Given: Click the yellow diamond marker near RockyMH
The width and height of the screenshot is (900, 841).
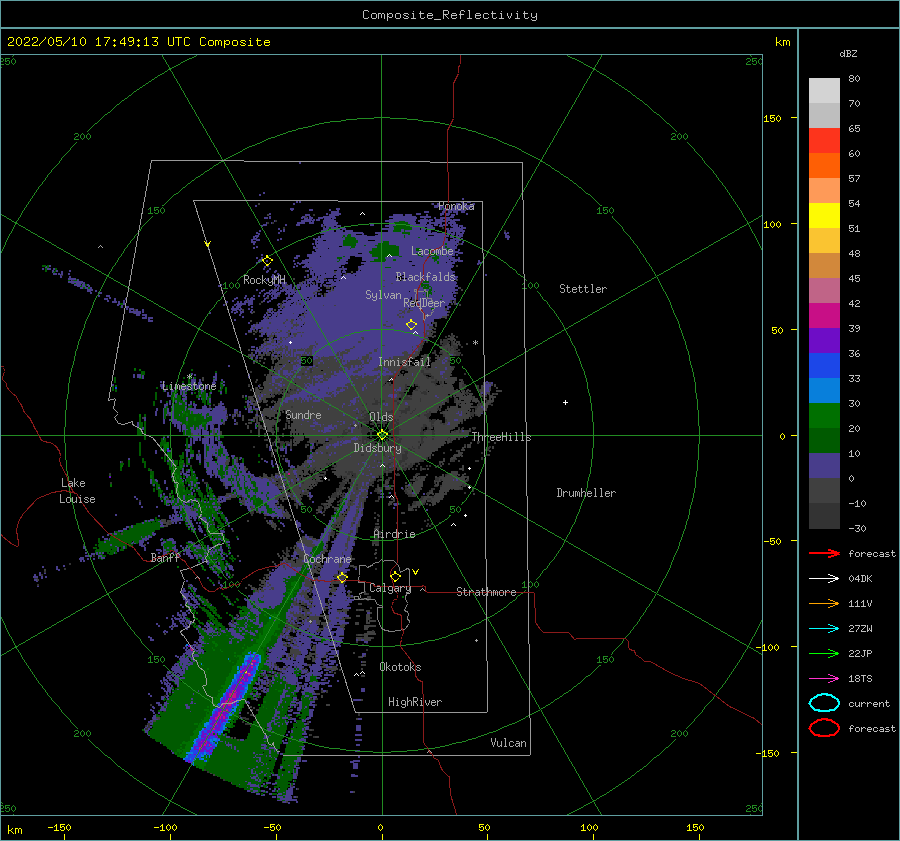Looking at the screenshot, I should pyautogui.click(x=267, y=261).
